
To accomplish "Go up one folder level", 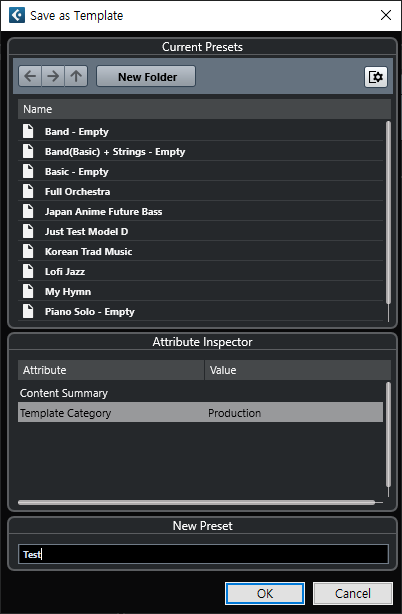I will [x=76, y=76].
